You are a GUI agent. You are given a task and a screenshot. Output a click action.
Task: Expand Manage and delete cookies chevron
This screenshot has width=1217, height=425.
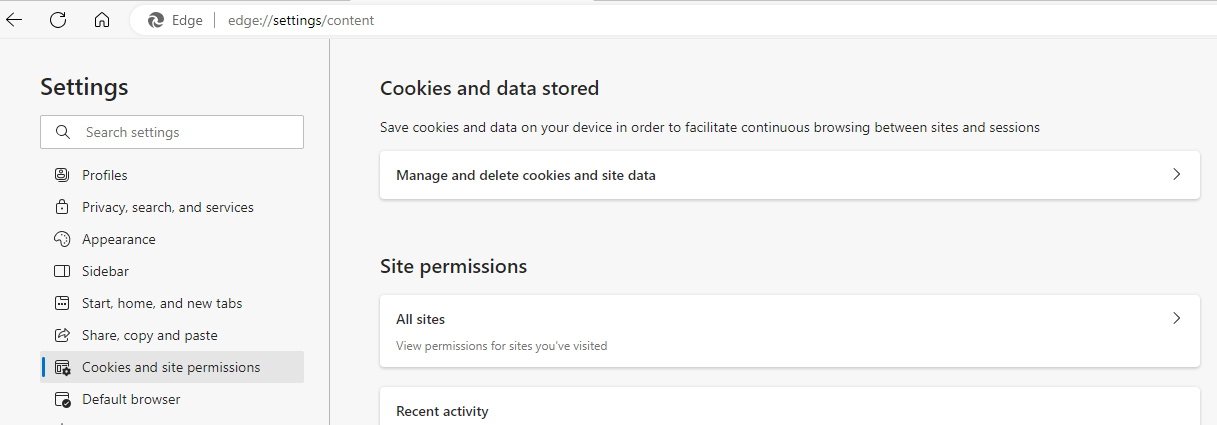[x=1176, y=174]
